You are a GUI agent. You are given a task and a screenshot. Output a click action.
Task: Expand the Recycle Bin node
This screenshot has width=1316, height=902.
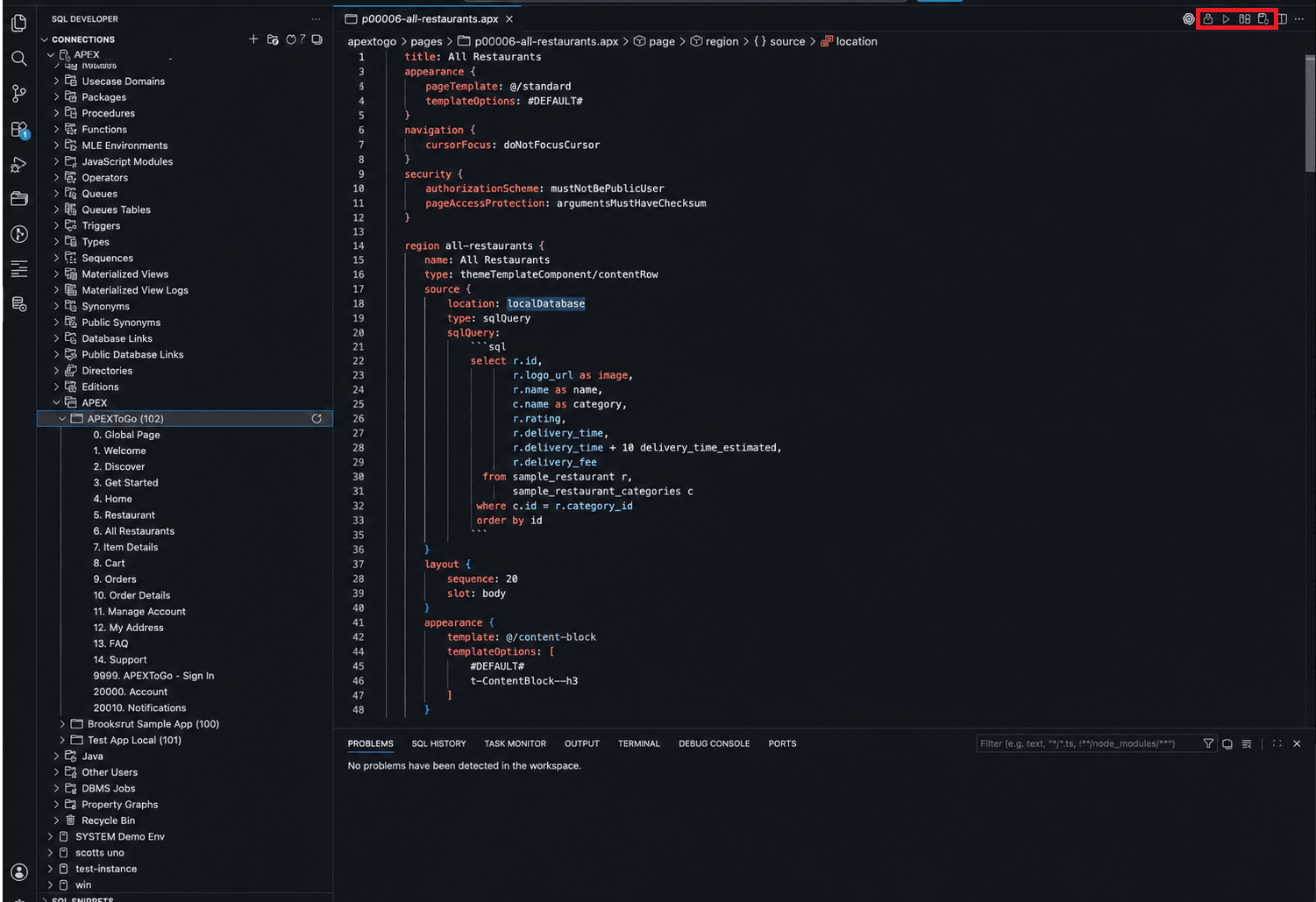(x=57, y=820)
